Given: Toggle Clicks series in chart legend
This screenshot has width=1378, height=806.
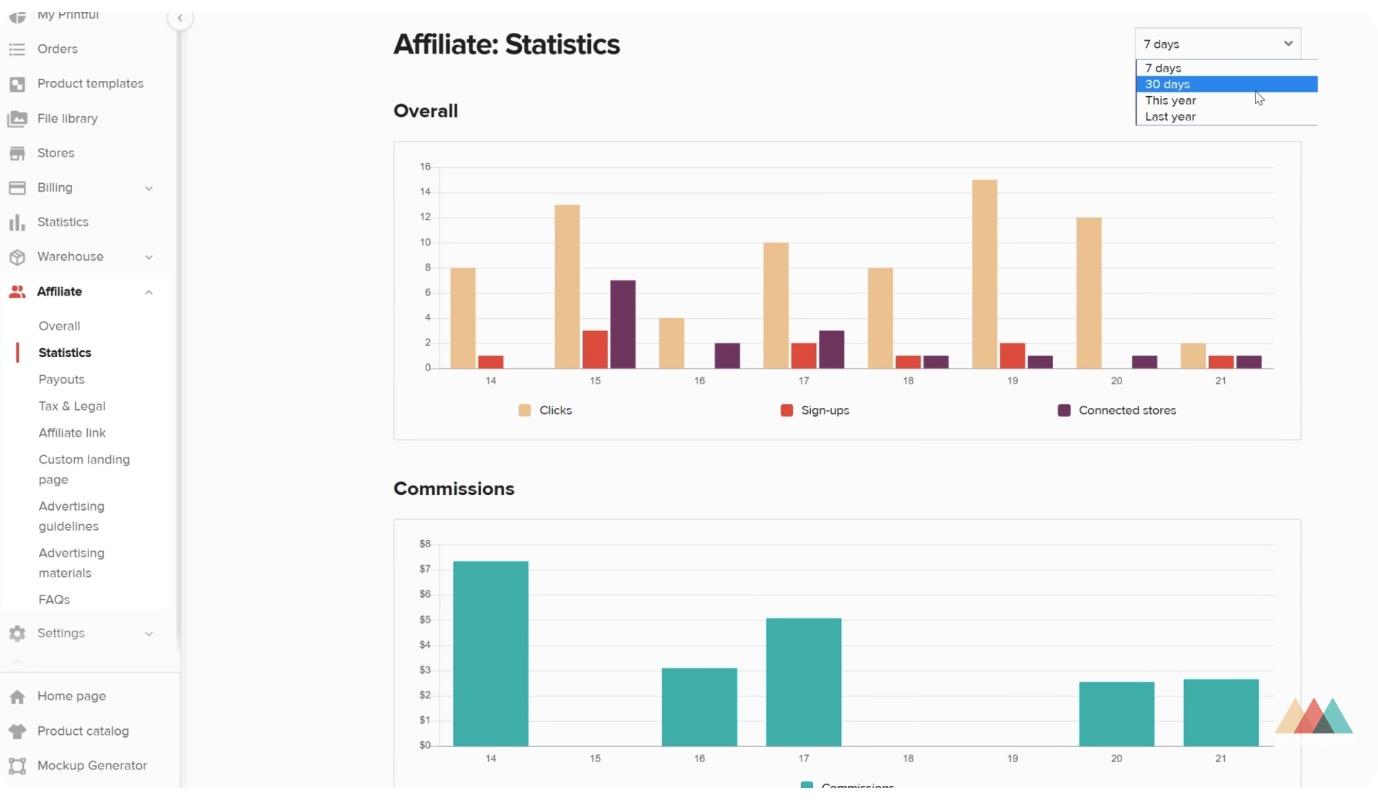Looking at the screenshot, I should click(x=545, y=410).
